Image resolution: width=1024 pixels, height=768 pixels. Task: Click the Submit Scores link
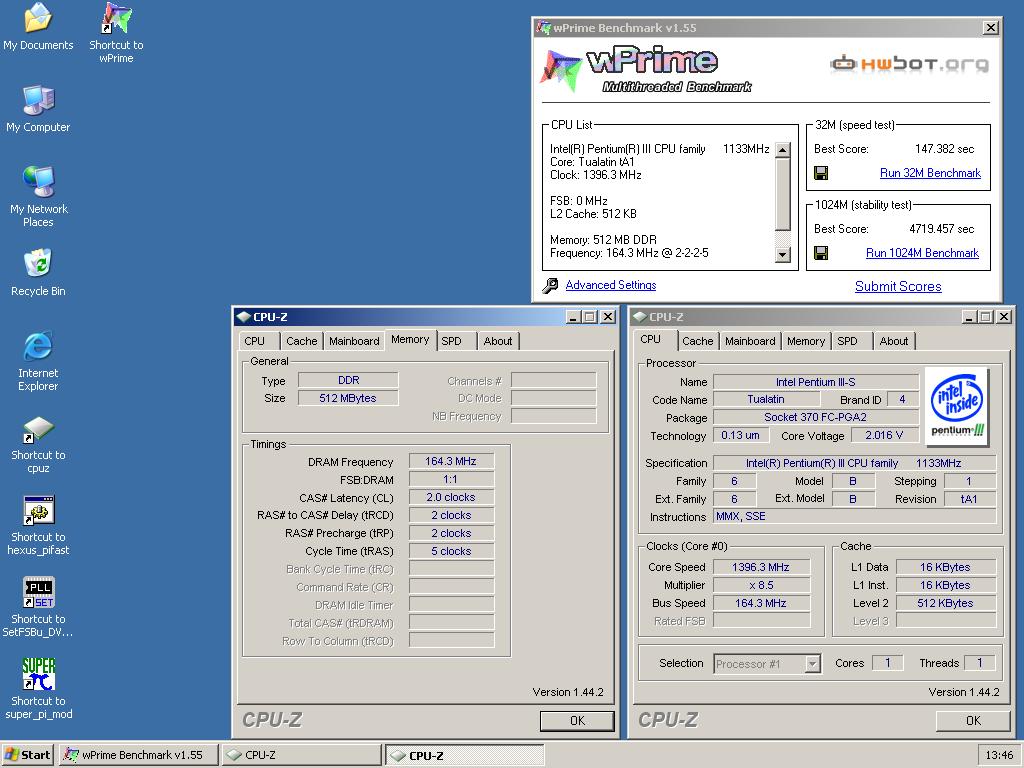[x=898, y=286]
